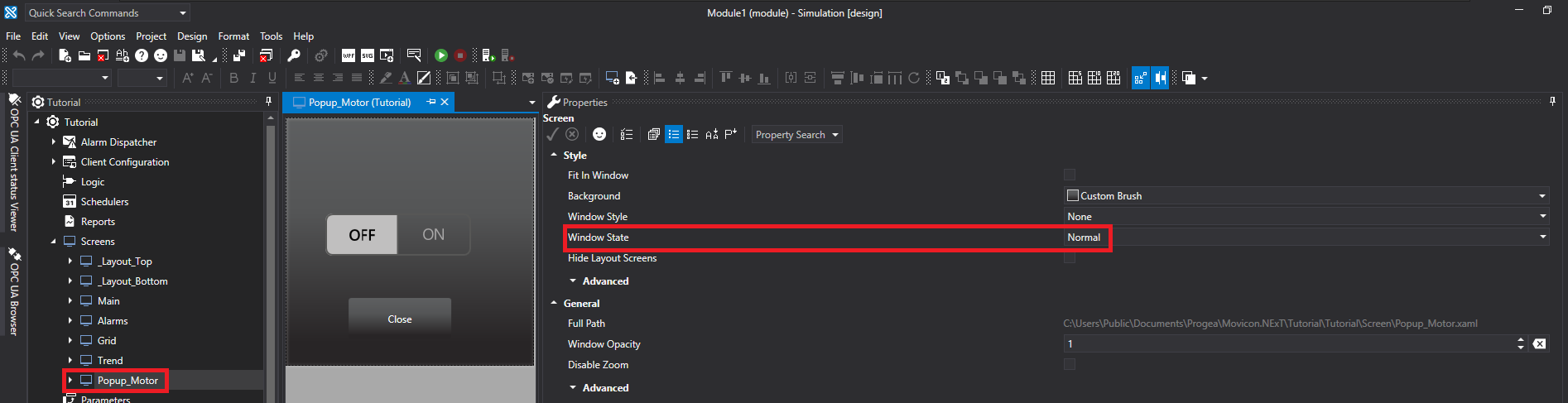Image resolution: width=1568 pixels, height=403 pixels.
Task: Click the Underline formatting icon
Action: tap(272, 78)
